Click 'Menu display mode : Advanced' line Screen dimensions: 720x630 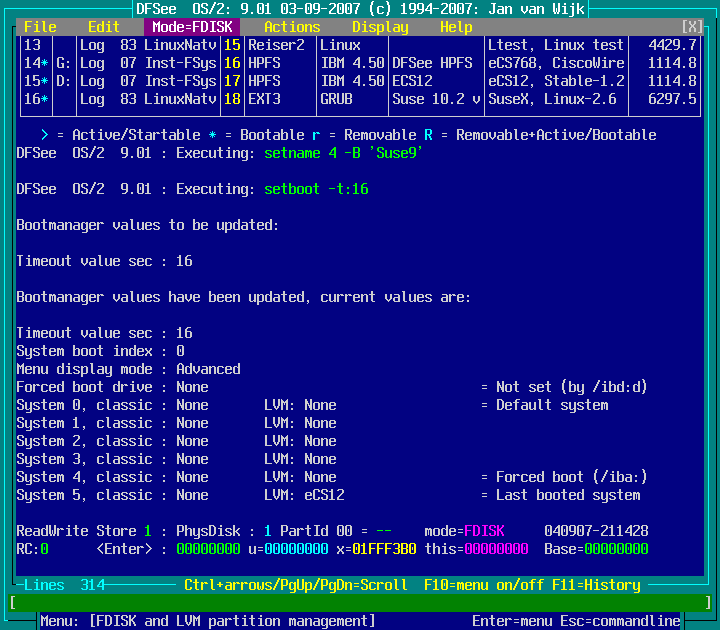click(129, 369)
